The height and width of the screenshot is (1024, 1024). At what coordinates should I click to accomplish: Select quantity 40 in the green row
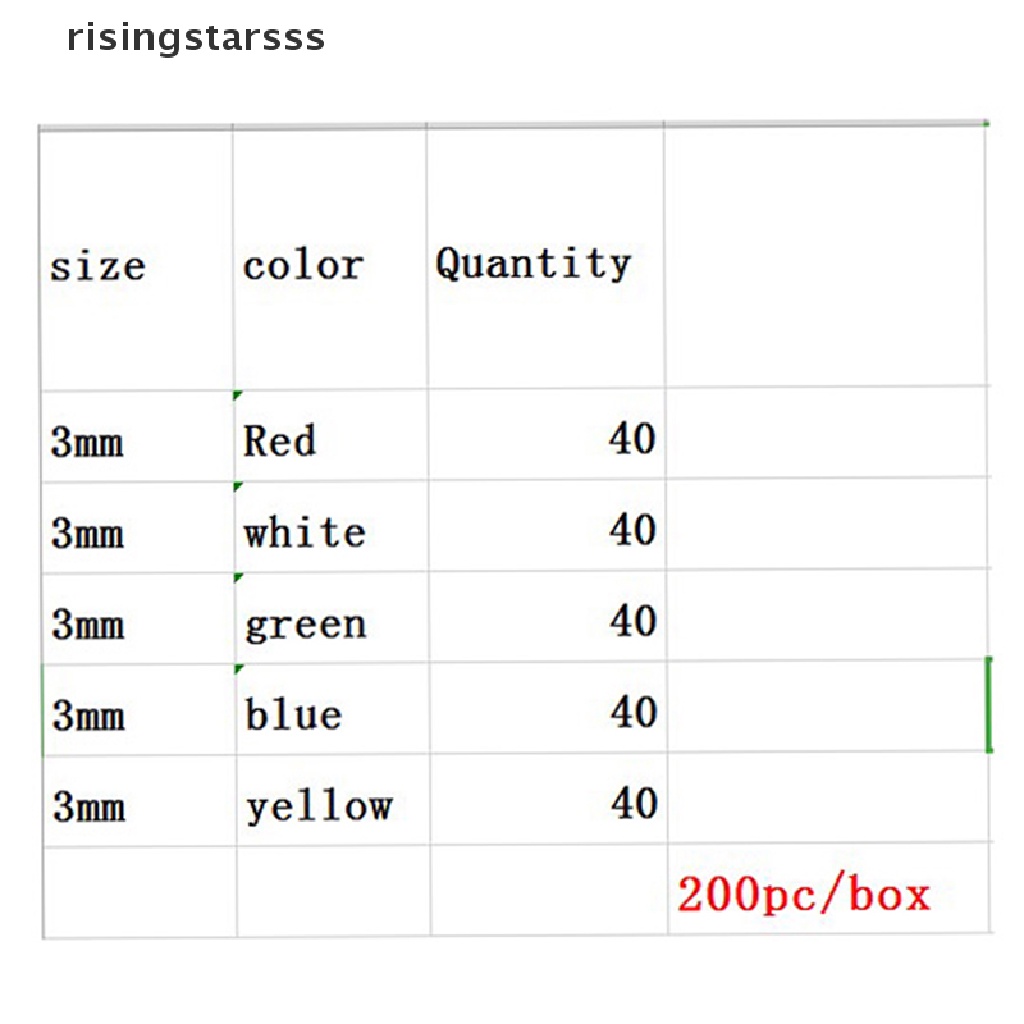(x=632, y=621)
